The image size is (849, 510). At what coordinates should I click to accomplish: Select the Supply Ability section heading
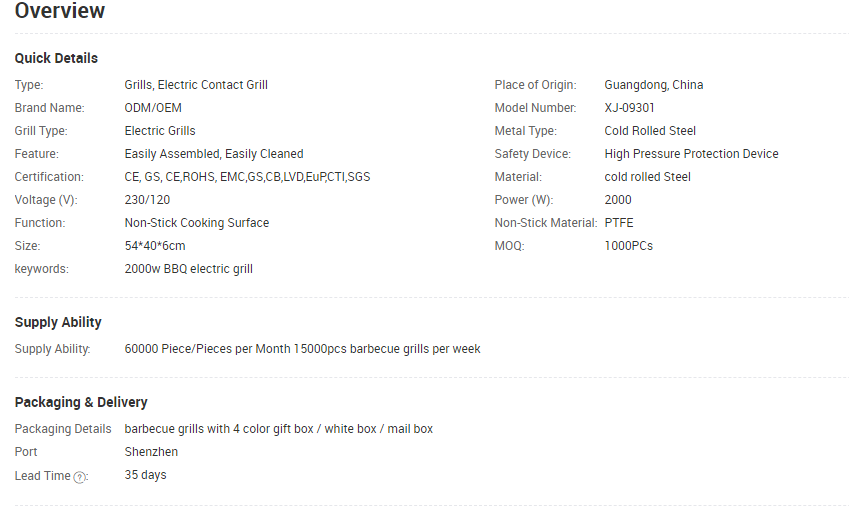click(x=58, y=322)
